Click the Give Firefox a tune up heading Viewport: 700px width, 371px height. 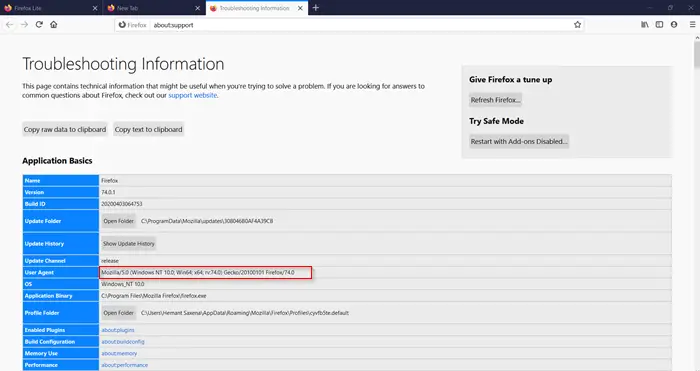click(510, 79)
